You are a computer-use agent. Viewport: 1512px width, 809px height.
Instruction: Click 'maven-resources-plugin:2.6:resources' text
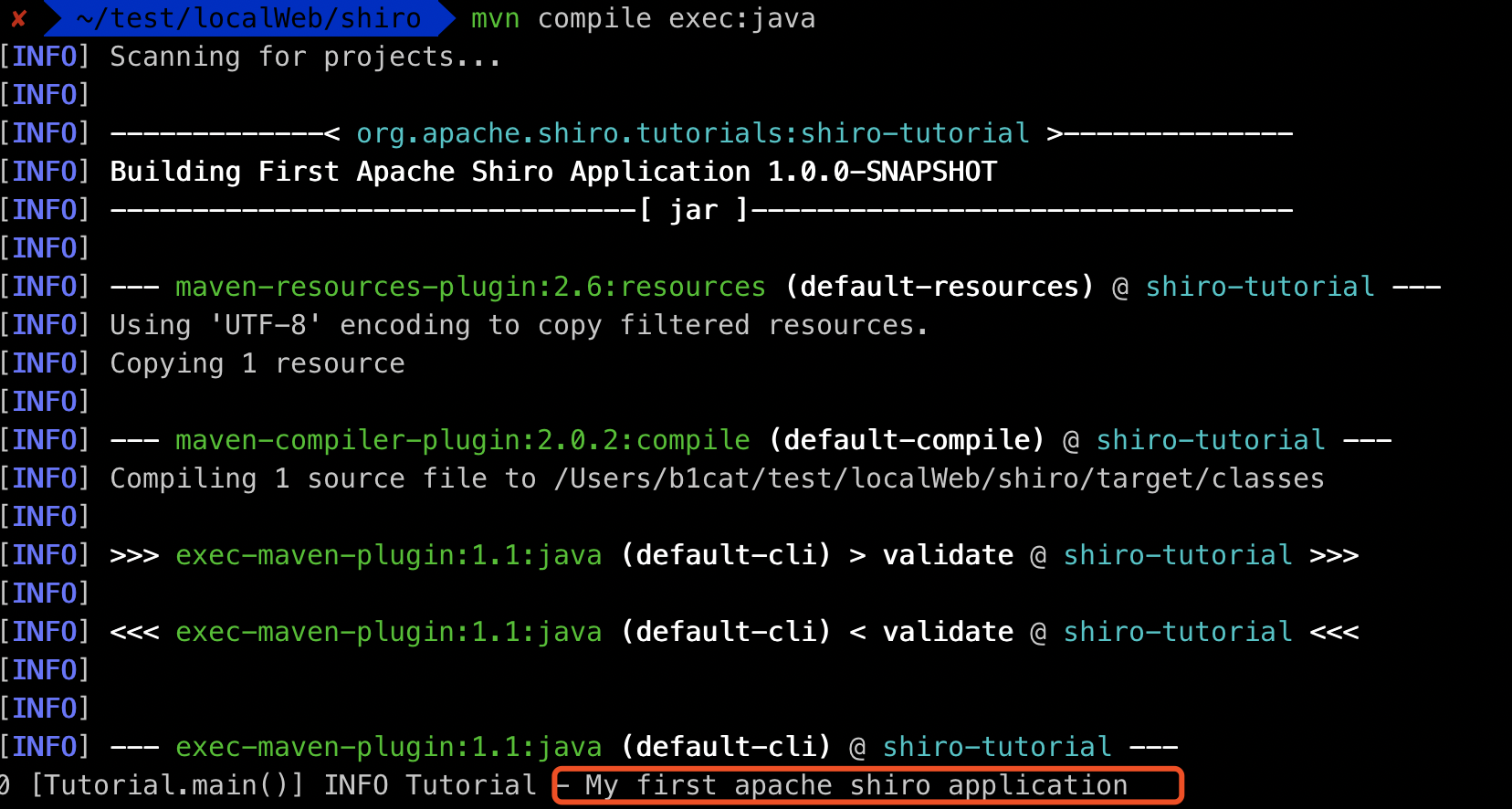coord(470,287)
